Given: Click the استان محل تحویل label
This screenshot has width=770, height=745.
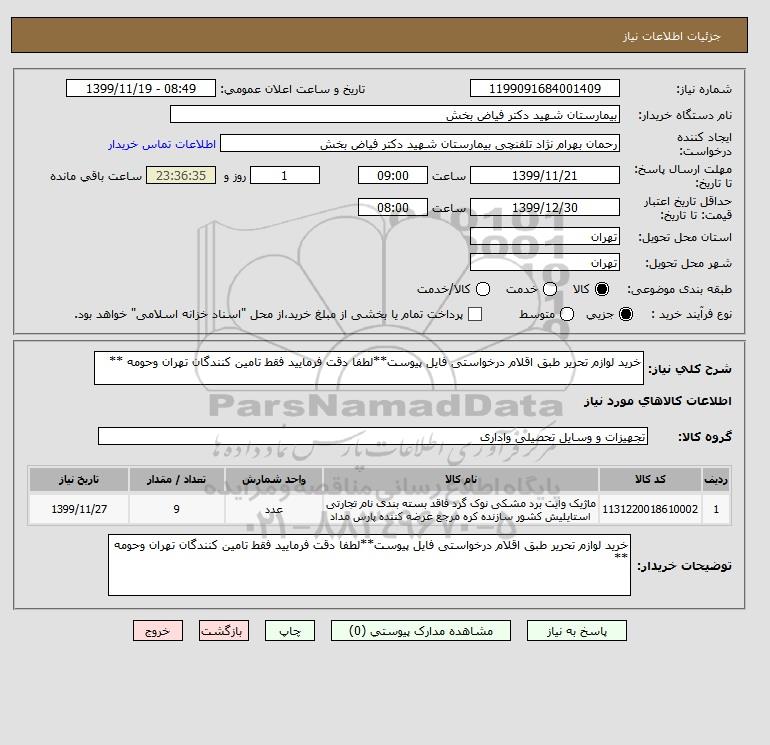Looking at the screenshot, I should click(685, 238).
